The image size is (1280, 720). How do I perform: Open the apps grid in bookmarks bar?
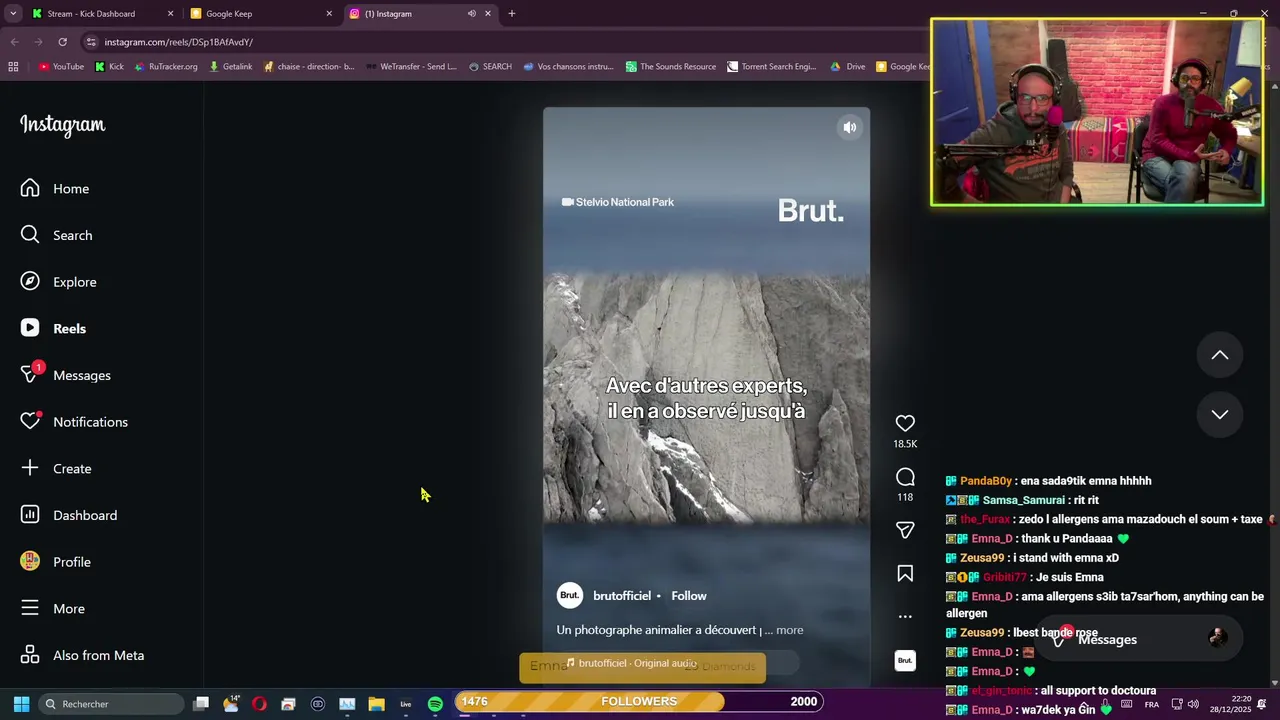tap(13, 67)
